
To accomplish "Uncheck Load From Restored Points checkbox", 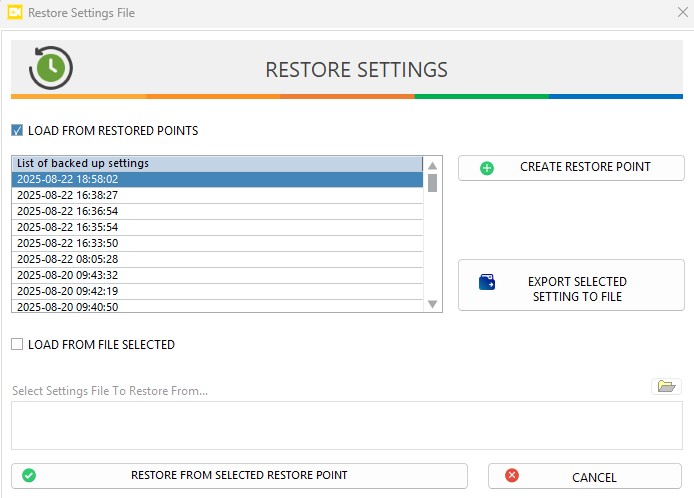I will tap(17, 131).
